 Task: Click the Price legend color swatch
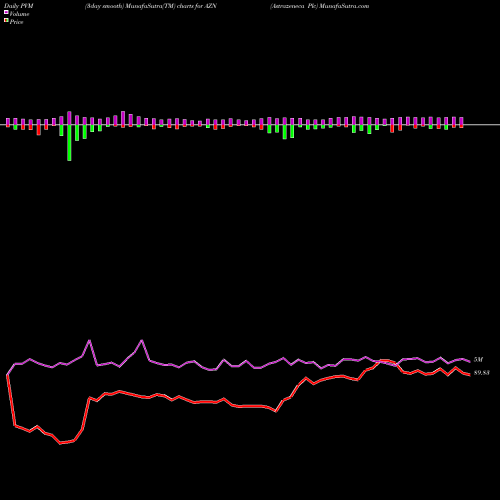click(6, 21)
